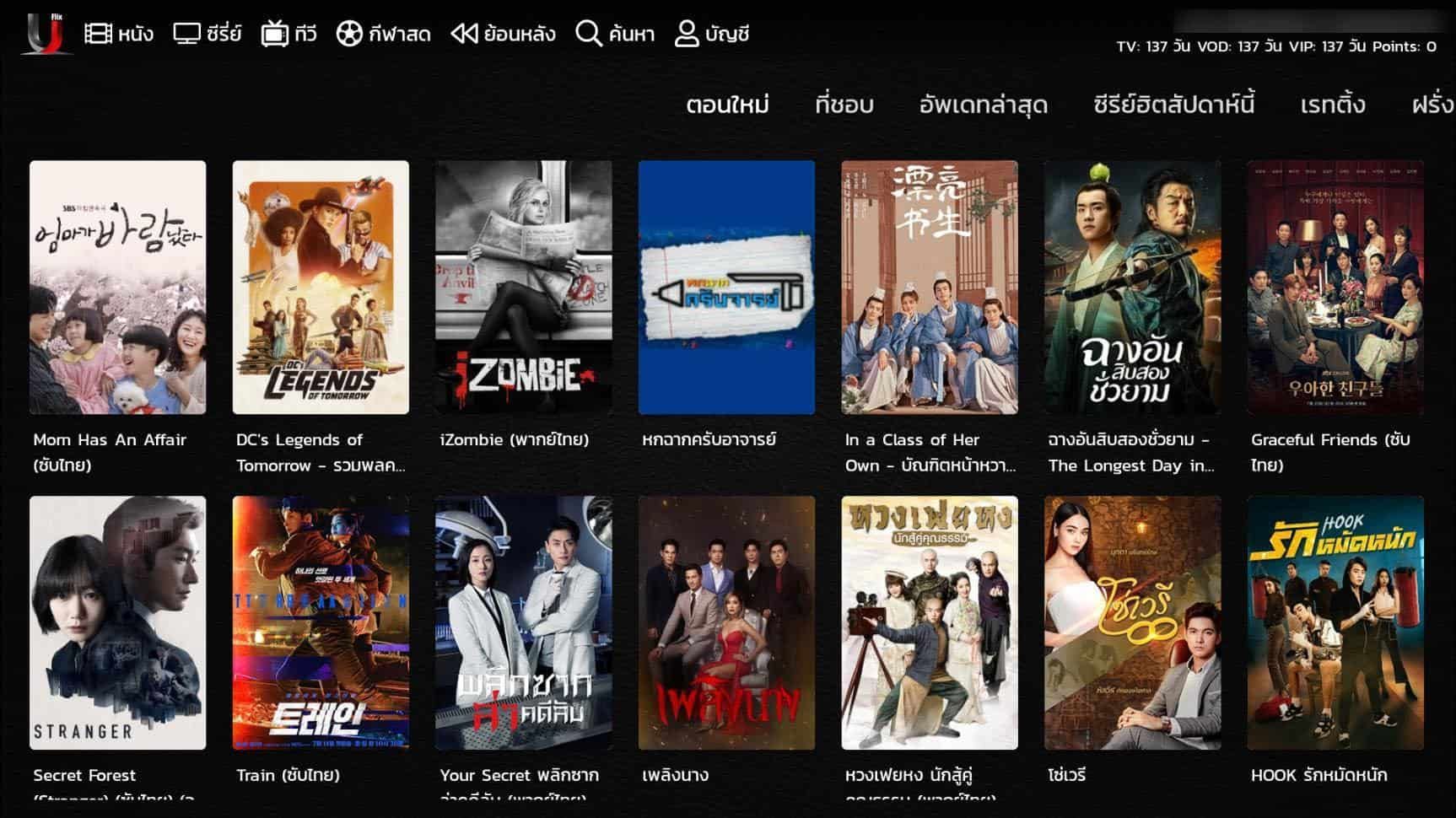This screenshot has width=1456, height=818.
Task: Open Mom Has An Affair poster
Action: (117, 287)
